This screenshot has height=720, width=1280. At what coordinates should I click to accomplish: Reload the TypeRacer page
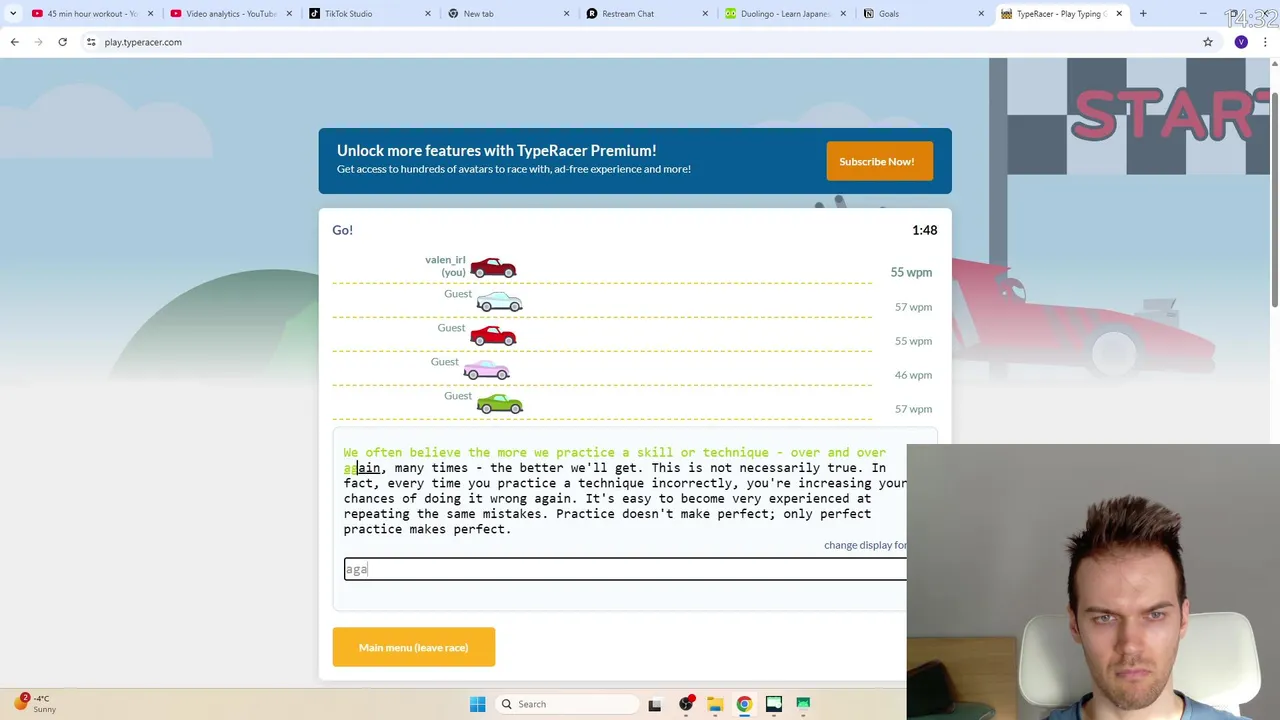click(62, 42)
